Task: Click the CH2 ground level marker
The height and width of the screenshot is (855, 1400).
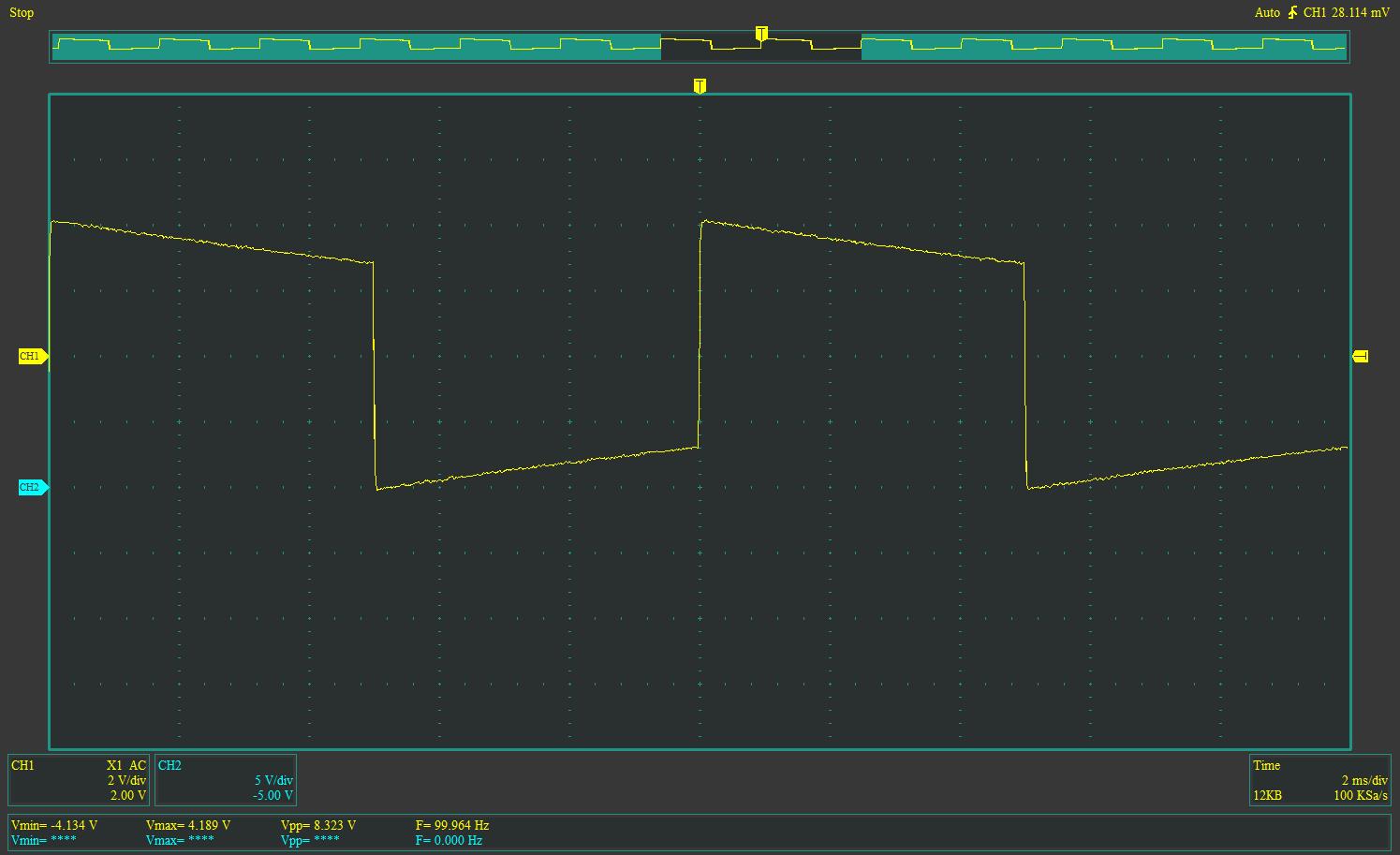Action: (33, 487)
